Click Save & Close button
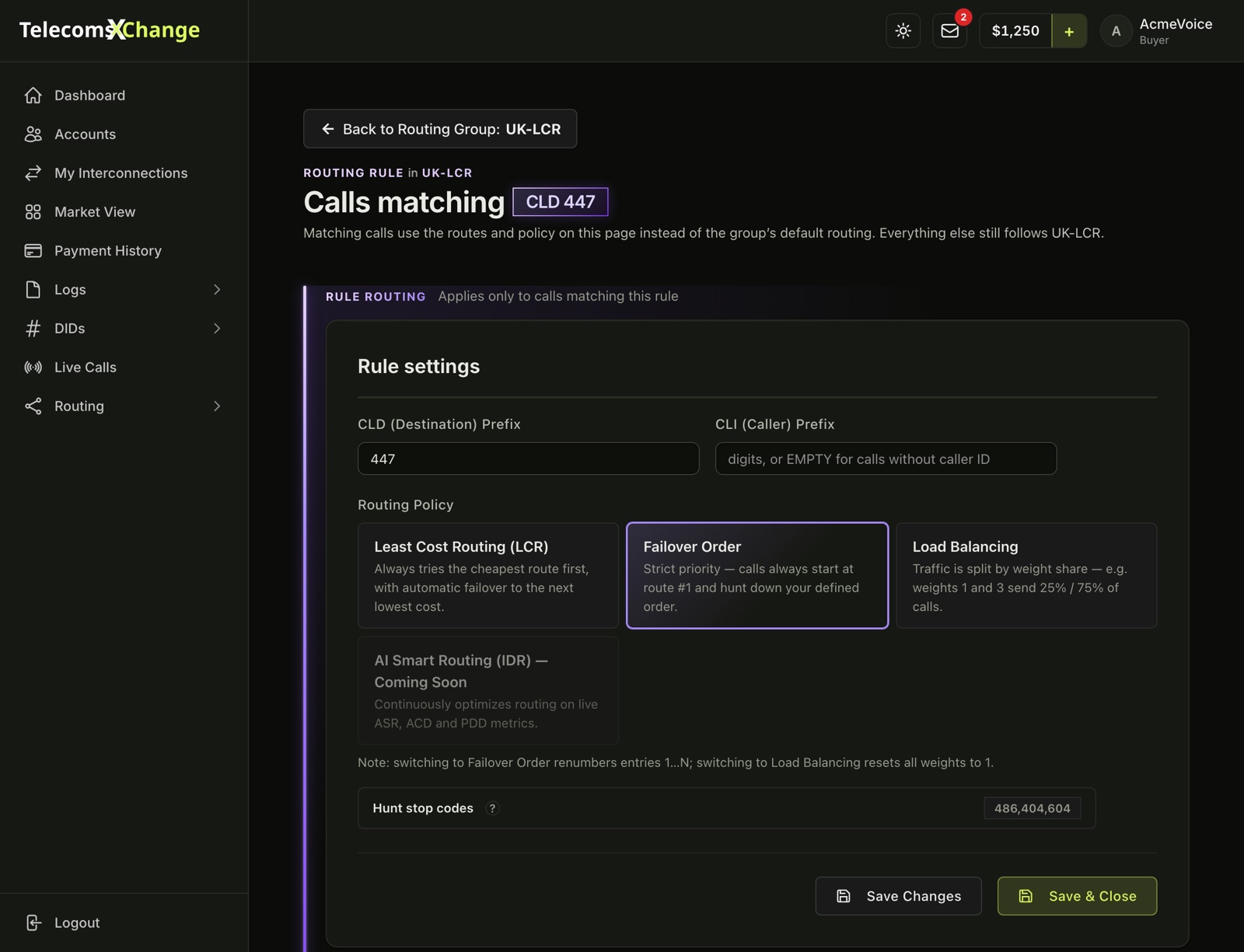Screen dimensions: 1244x952 click(1077, 896)
